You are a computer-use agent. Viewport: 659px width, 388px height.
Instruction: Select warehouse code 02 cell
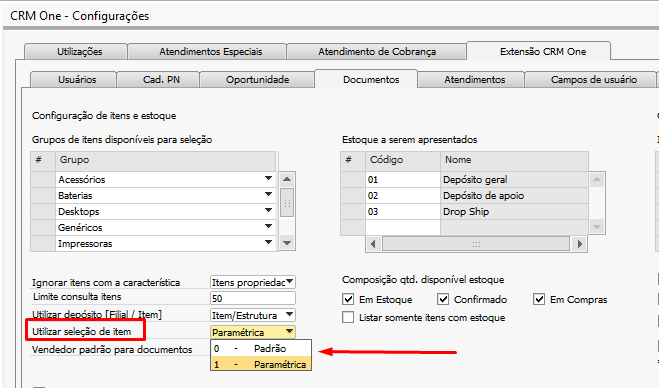click(x=403, y=195)
